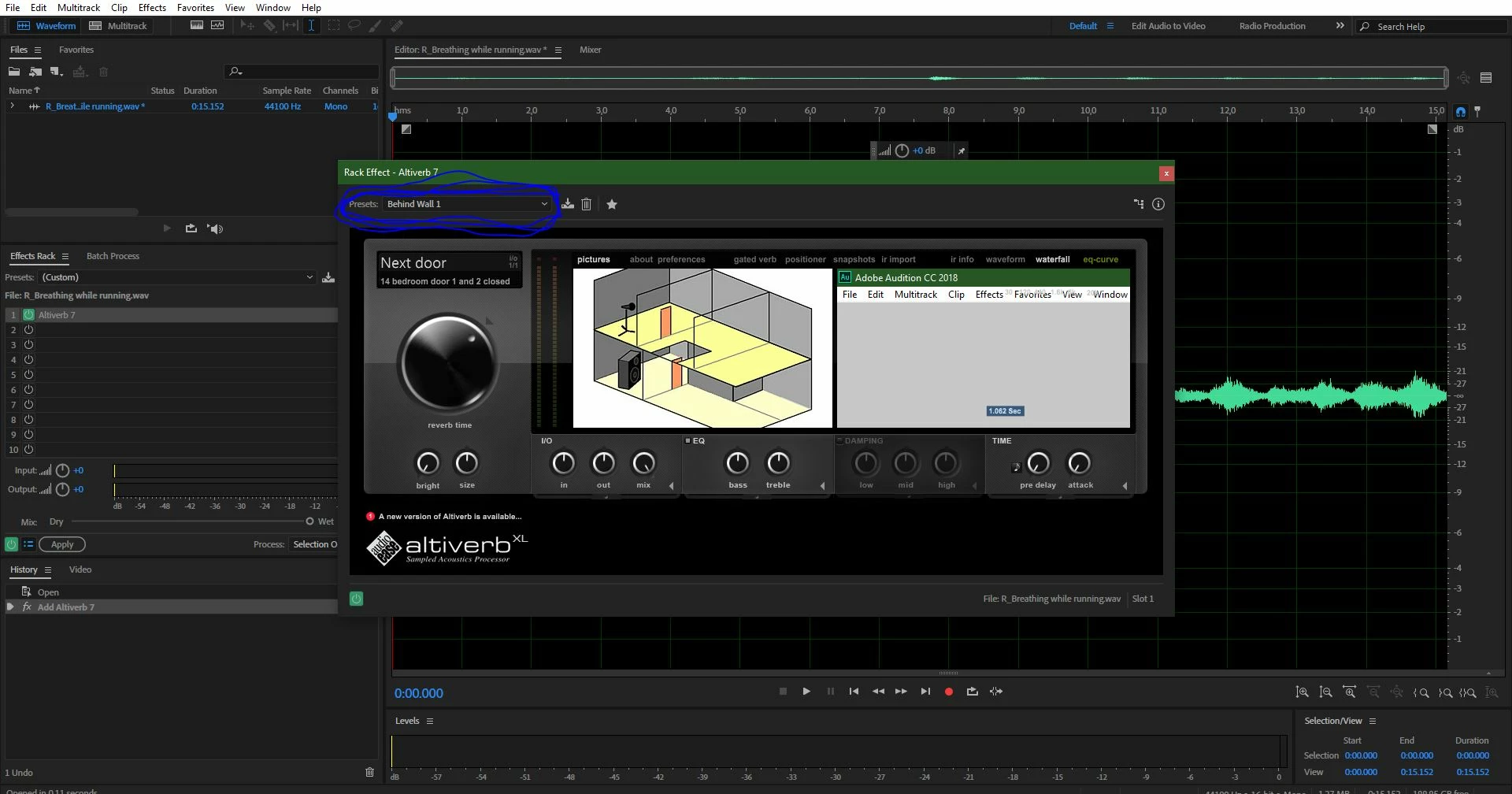Click the Zoom Out Amplitude icon

[1326, 692]
